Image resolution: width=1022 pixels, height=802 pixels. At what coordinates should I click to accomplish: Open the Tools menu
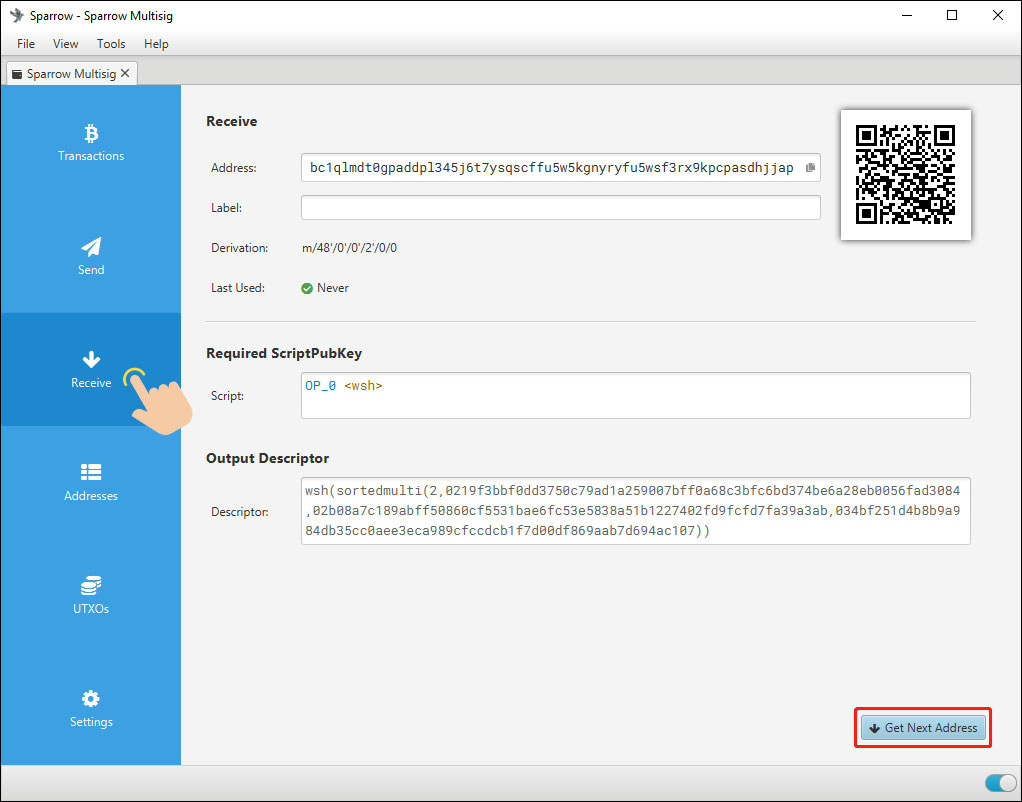[111, 44]
